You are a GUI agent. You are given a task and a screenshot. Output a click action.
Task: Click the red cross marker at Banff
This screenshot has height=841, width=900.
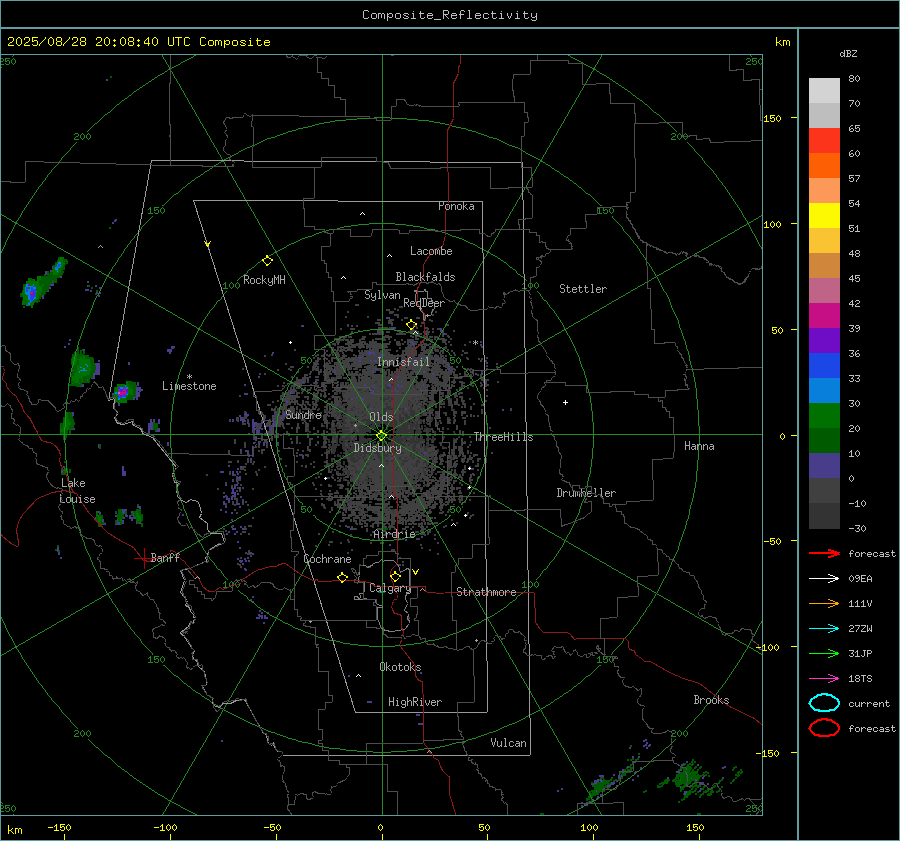(x=143, y=558)
